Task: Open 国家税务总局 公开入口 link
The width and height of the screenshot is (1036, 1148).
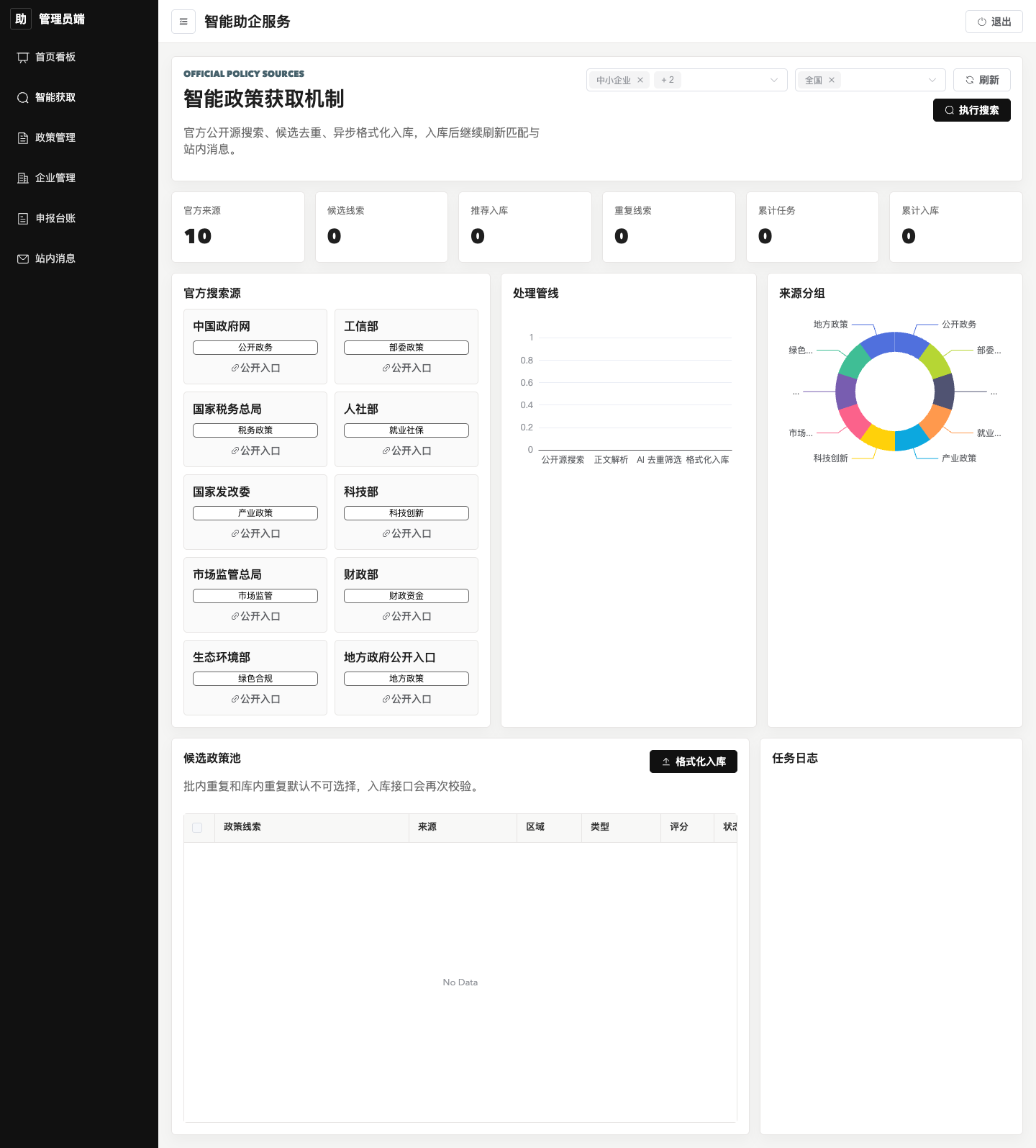Action: pos(255,451)
